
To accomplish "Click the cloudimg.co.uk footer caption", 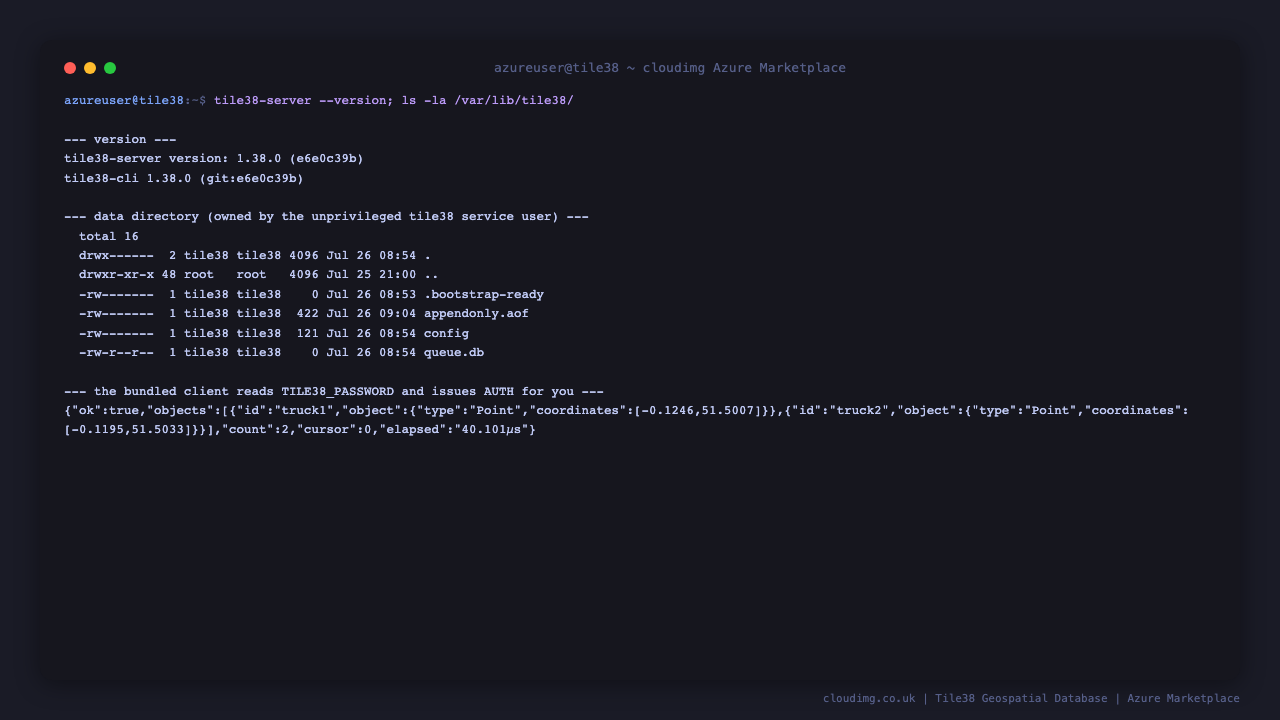I will (1031, 699).
